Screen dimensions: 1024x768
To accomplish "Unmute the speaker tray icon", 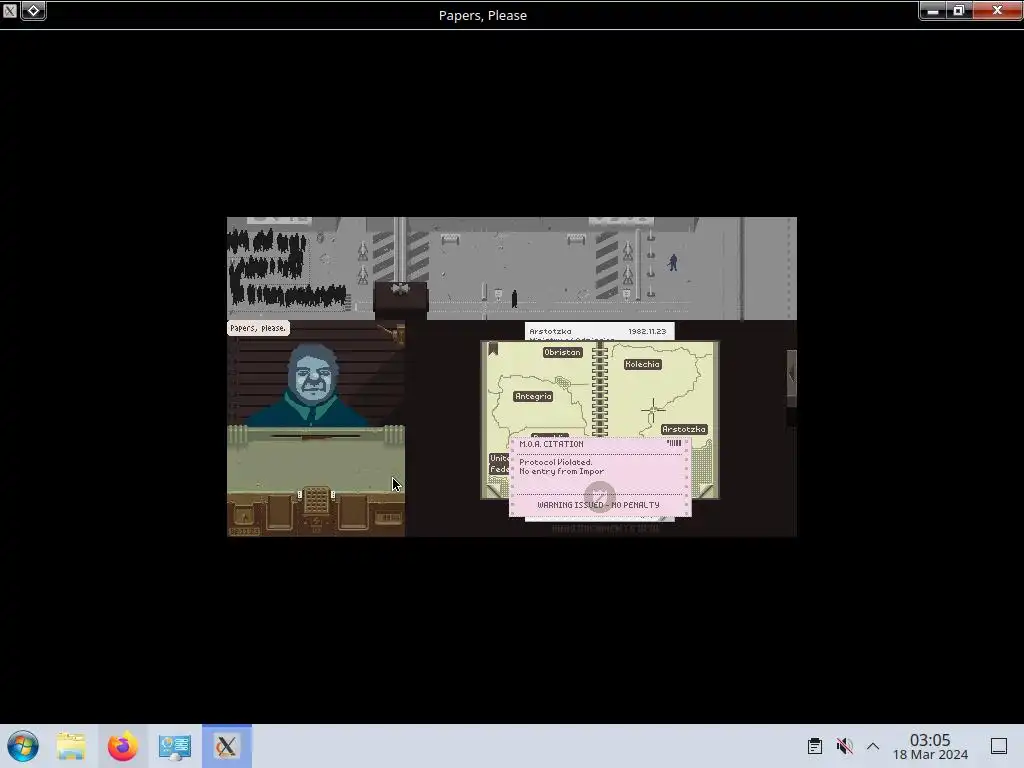I will click(844, 746).
